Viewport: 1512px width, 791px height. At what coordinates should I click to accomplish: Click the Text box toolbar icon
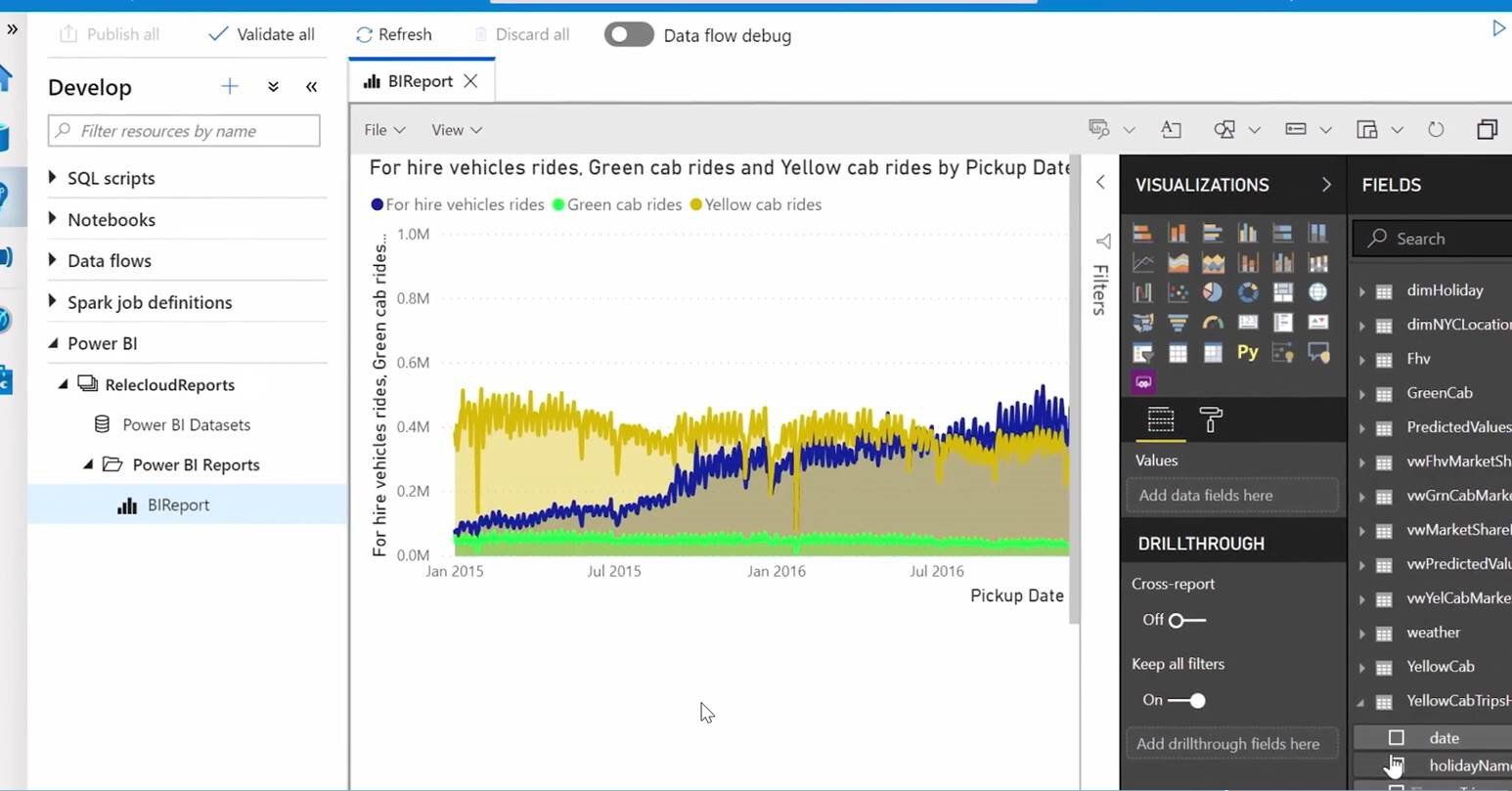[1171, 129]
